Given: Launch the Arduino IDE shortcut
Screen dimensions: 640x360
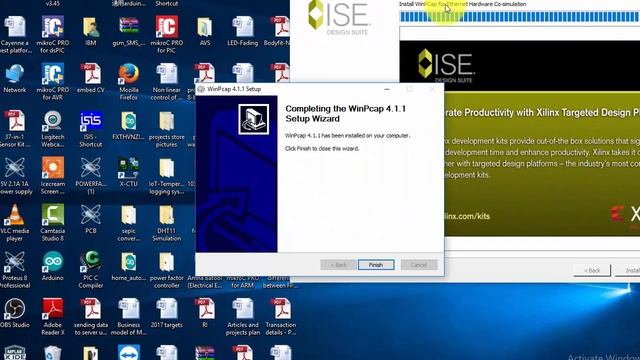Looking at the screenshot, I should coord(53,267).
